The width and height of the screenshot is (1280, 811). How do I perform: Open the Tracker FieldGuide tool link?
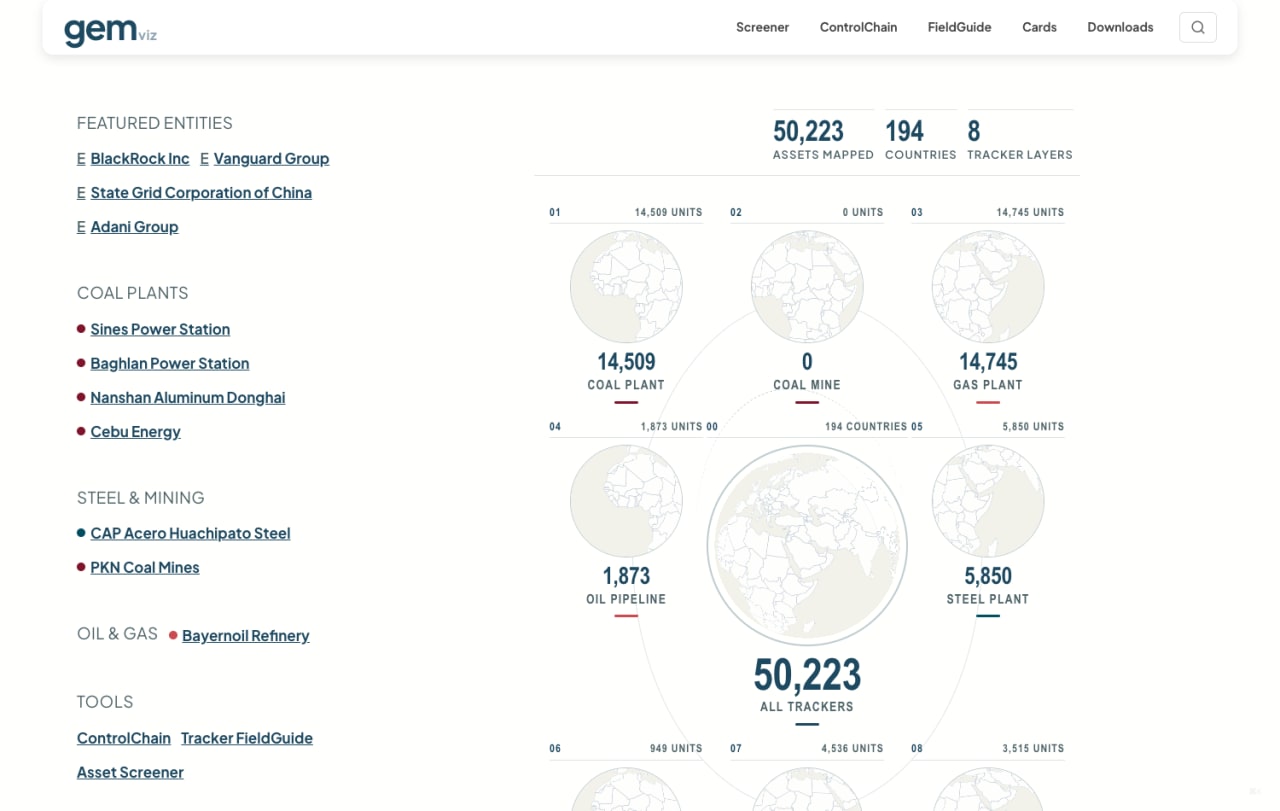[247, 738]
